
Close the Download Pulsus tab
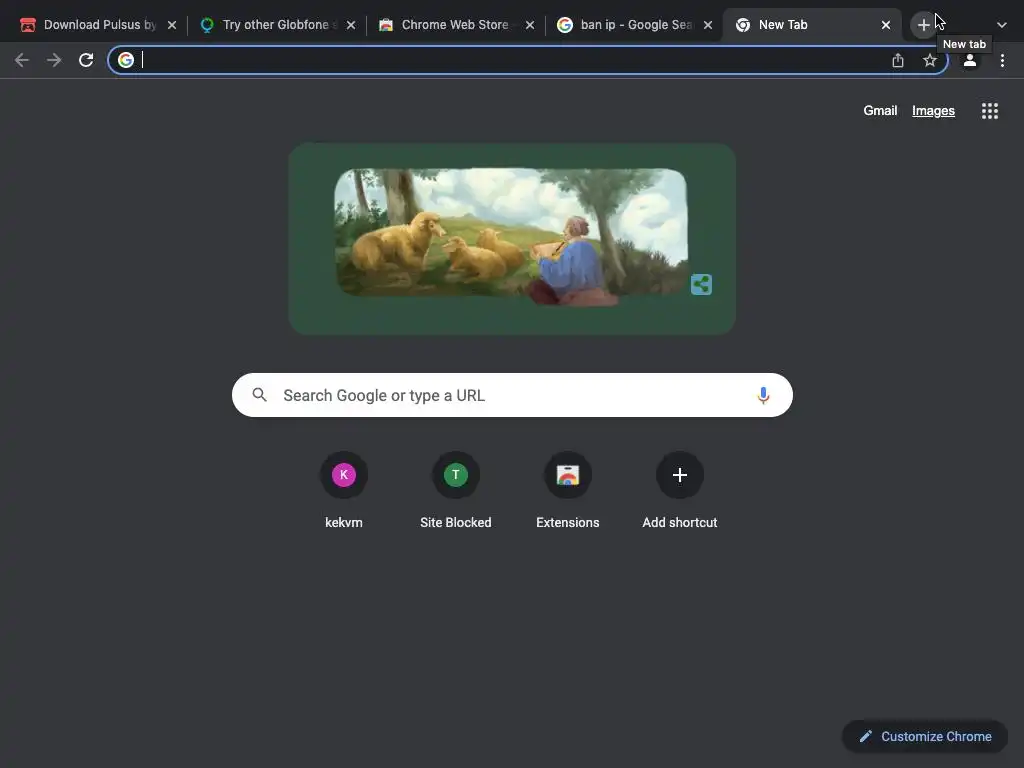pos(172,25)
